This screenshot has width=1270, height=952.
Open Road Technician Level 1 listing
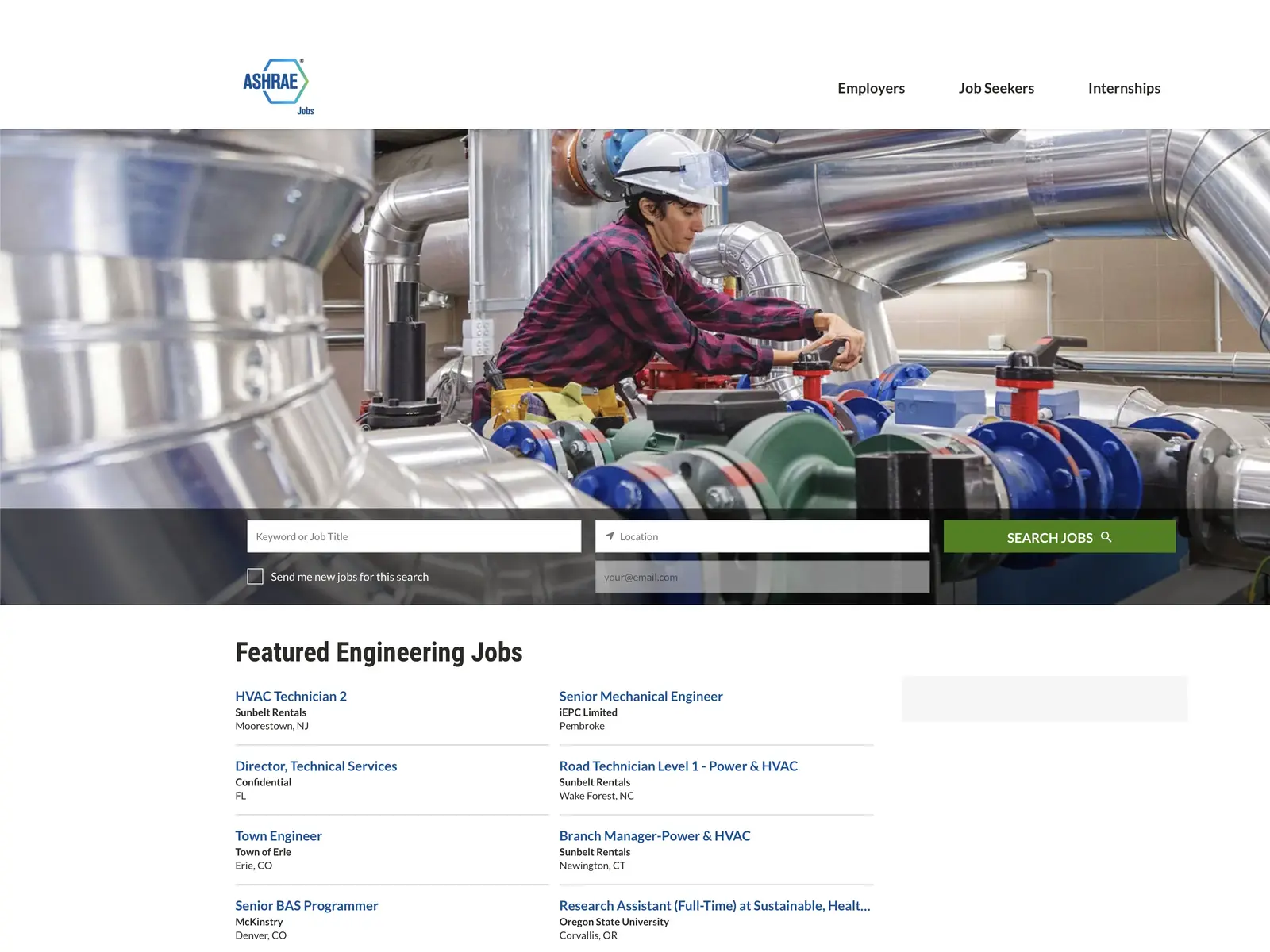click(x=679, y=766)
